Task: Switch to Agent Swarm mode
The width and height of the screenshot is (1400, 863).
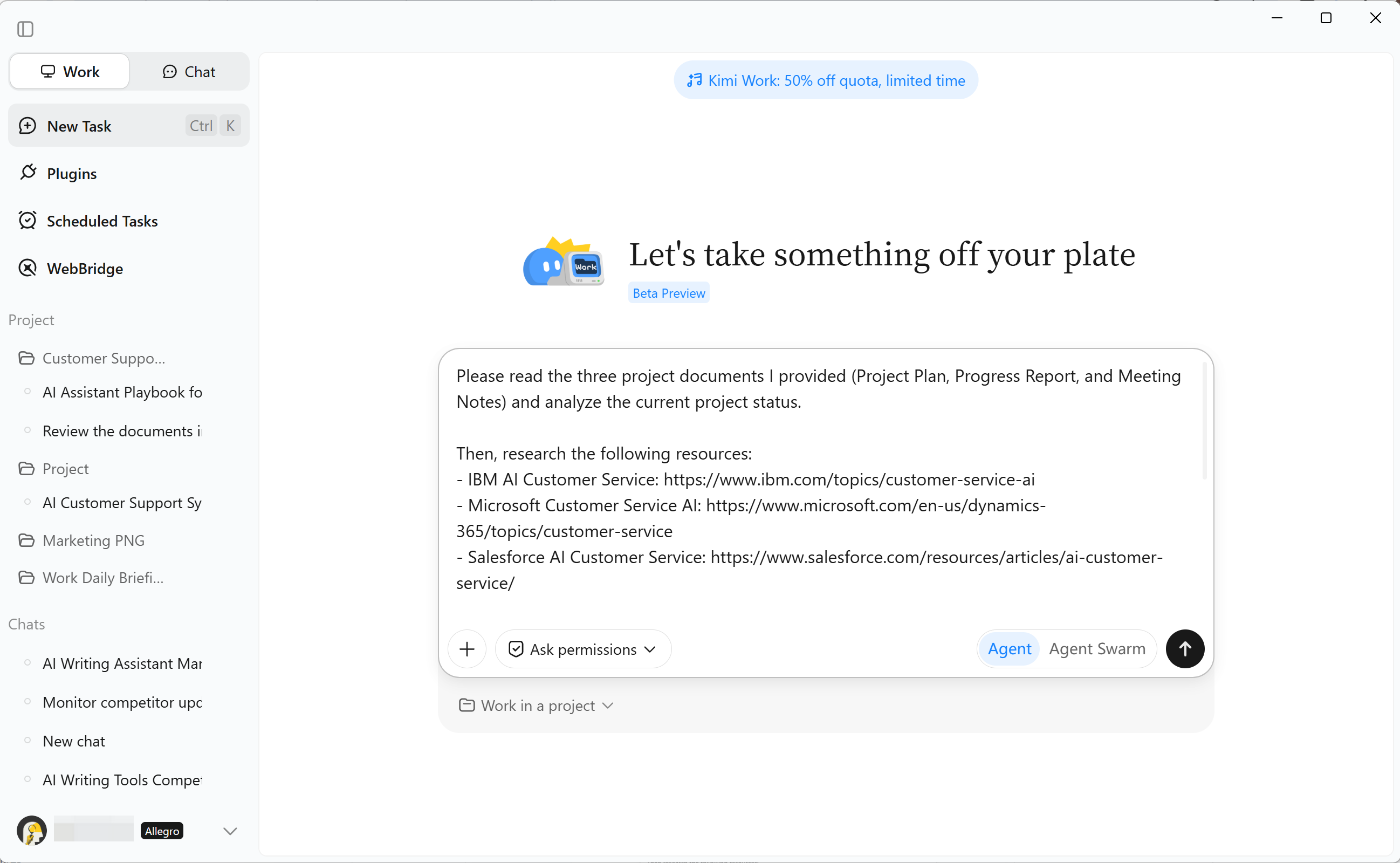Action: point(1096,648)
